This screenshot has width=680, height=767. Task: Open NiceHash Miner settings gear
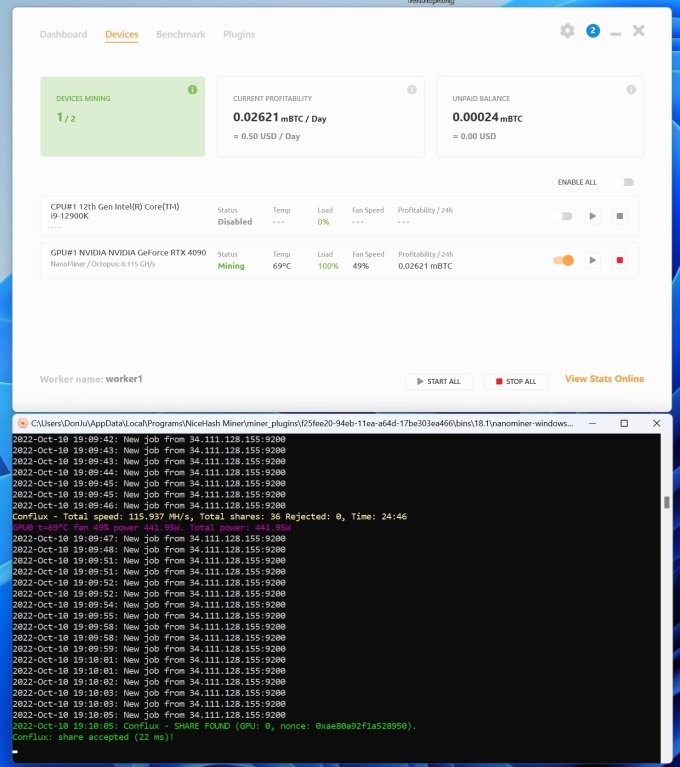point(567,31)
